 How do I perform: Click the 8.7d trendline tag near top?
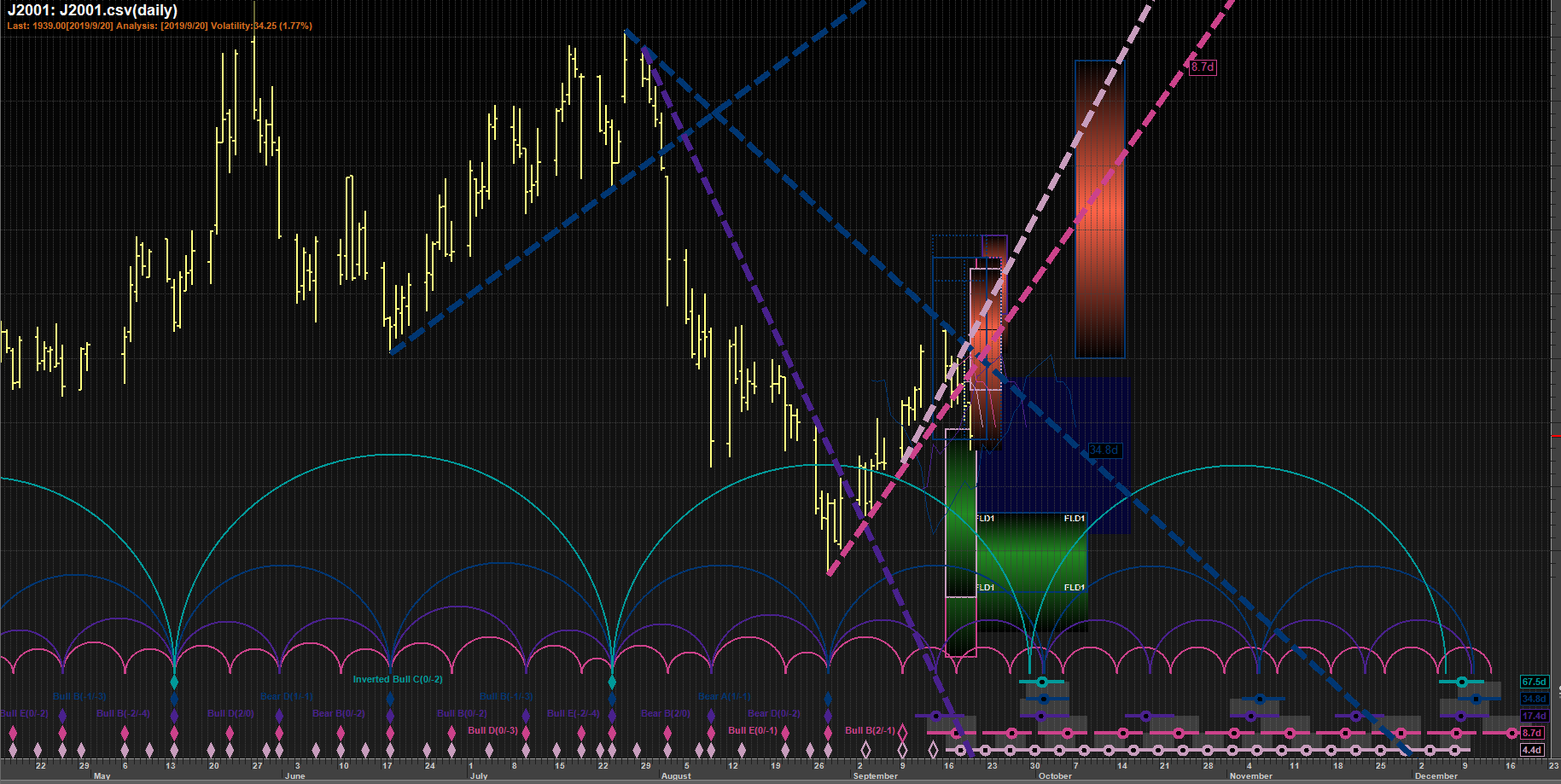point(1203,67)
